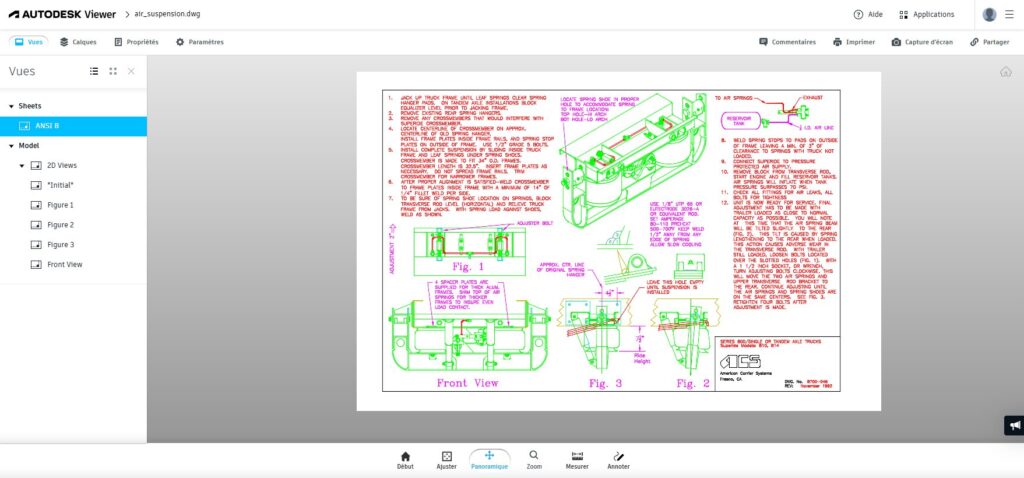Click the Fig. 2 label in drawing
Screen dimensions: 1024x478
coord(693,383)
